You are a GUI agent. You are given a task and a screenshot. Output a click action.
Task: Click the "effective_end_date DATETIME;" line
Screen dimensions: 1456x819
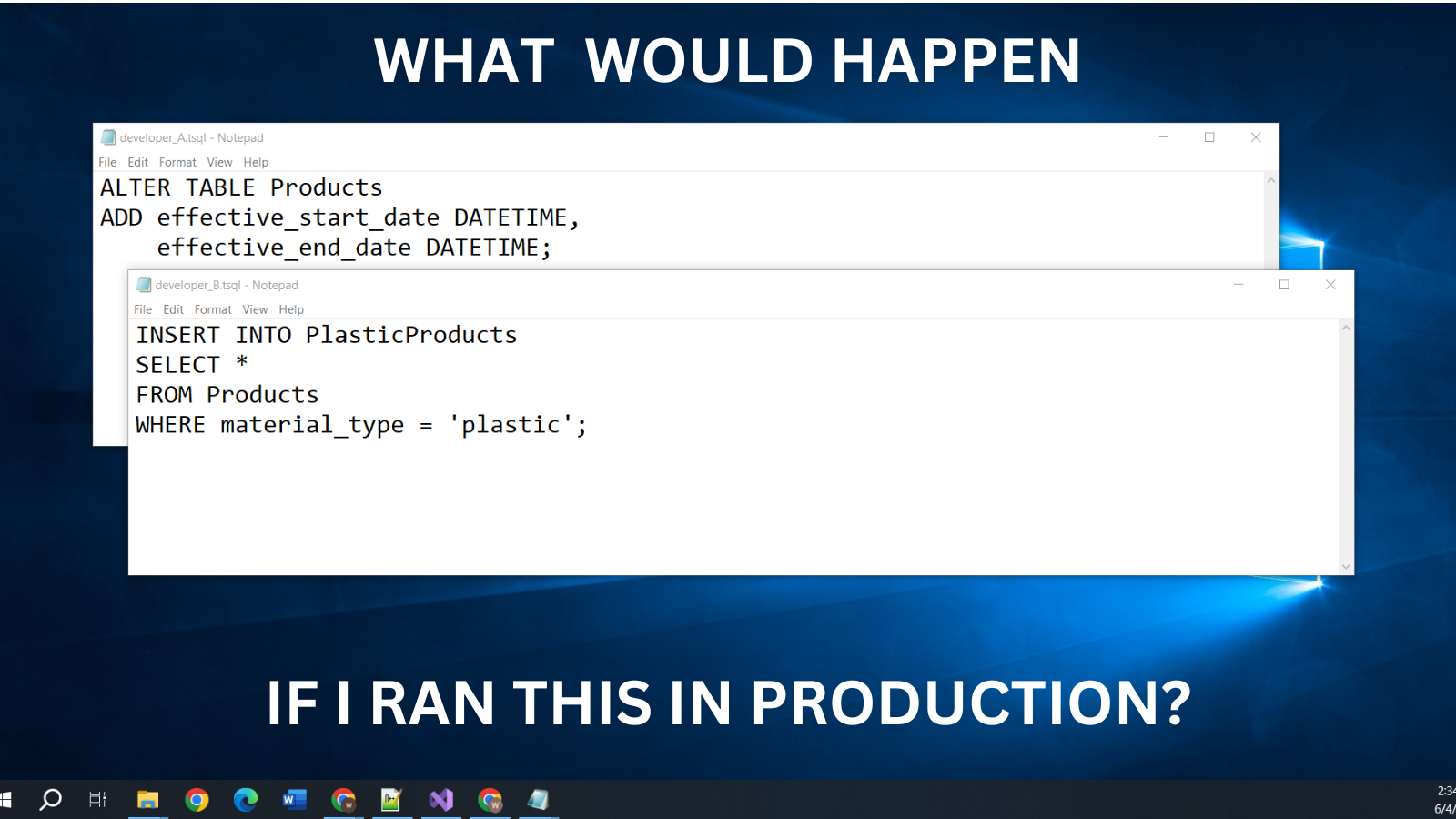tap(354, 248)
